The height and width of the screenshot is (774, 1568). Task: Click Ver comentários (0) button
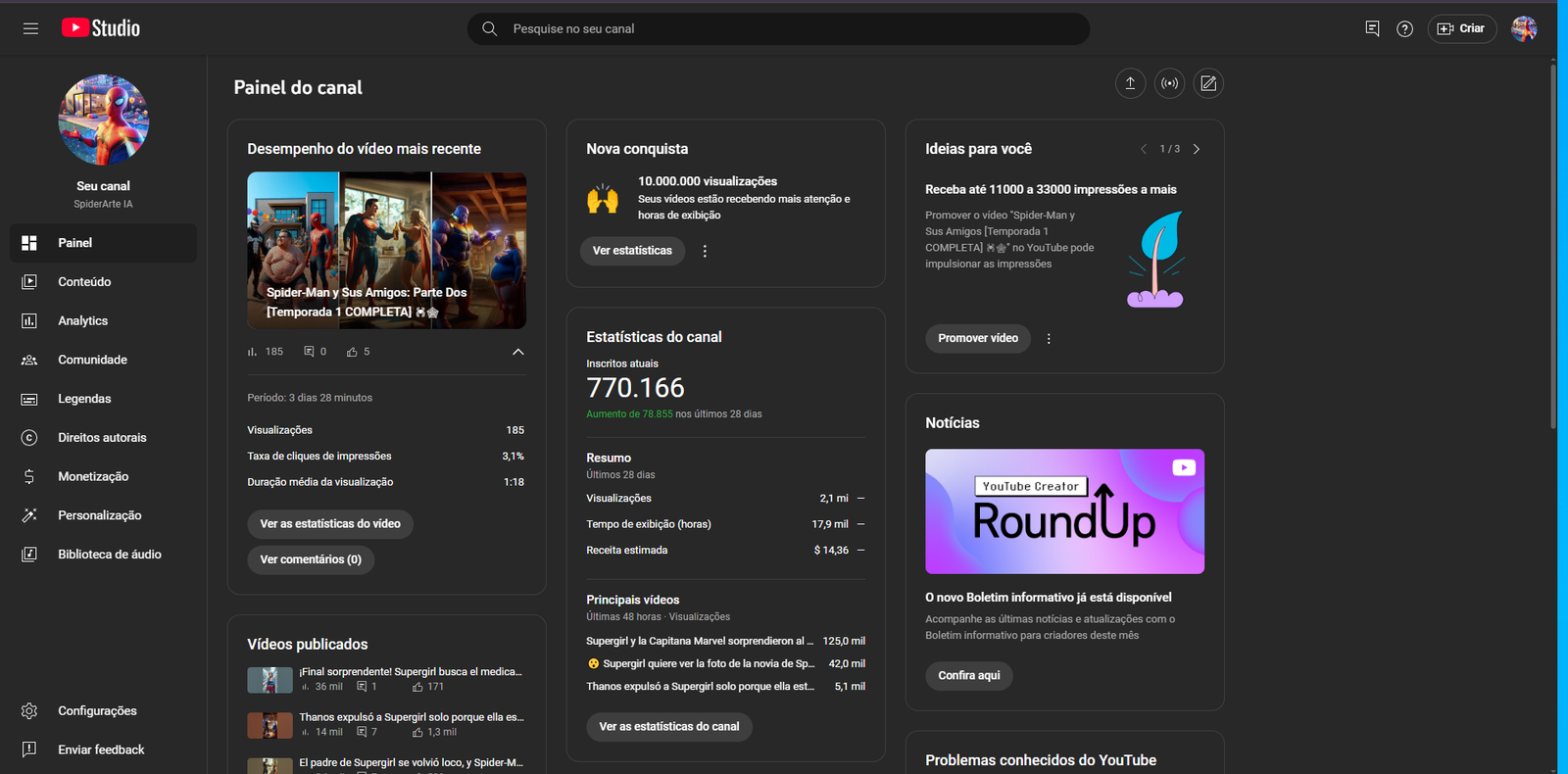coord(311,559)
